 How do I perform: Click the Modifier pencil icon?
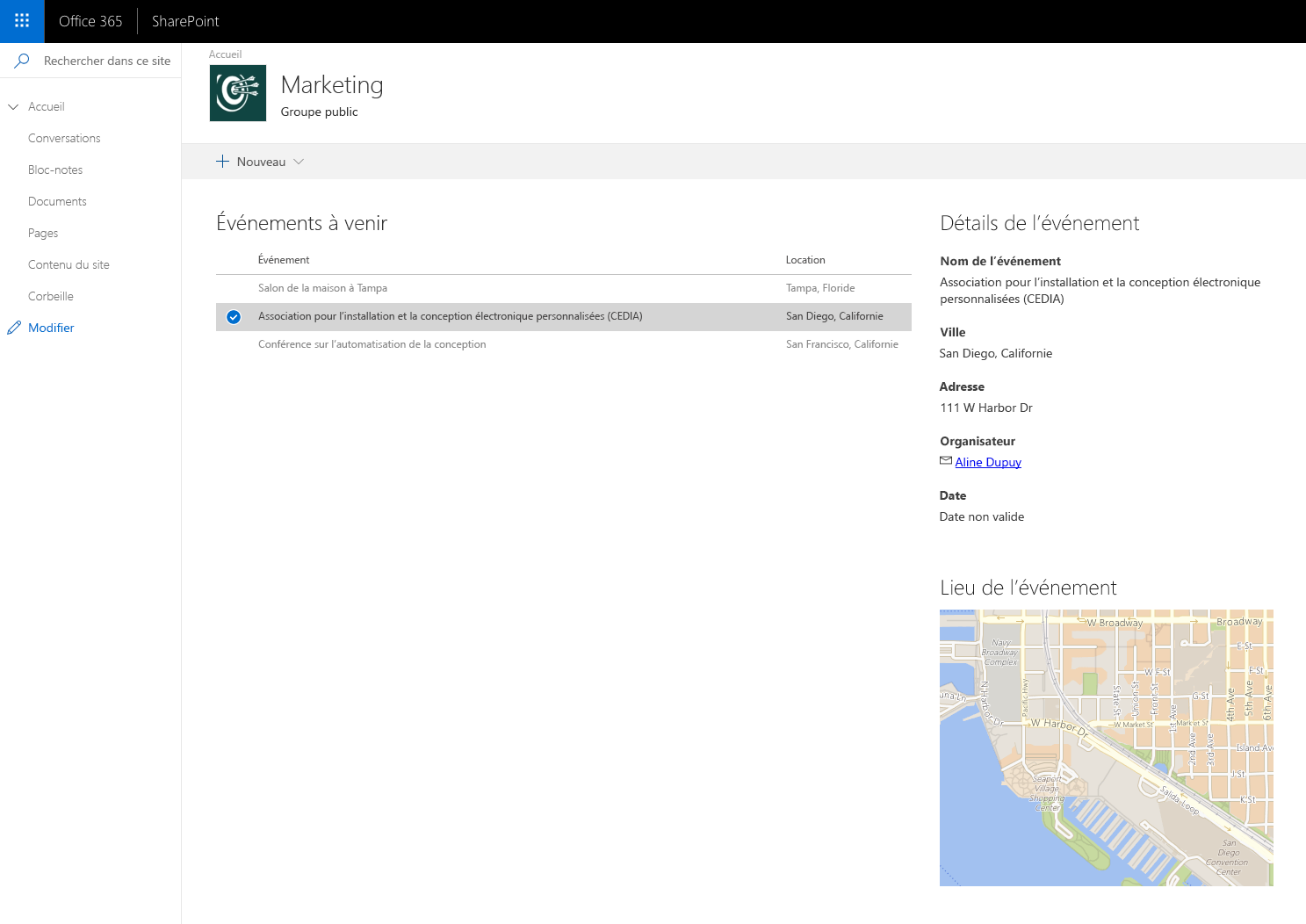(x=14, y=327)
